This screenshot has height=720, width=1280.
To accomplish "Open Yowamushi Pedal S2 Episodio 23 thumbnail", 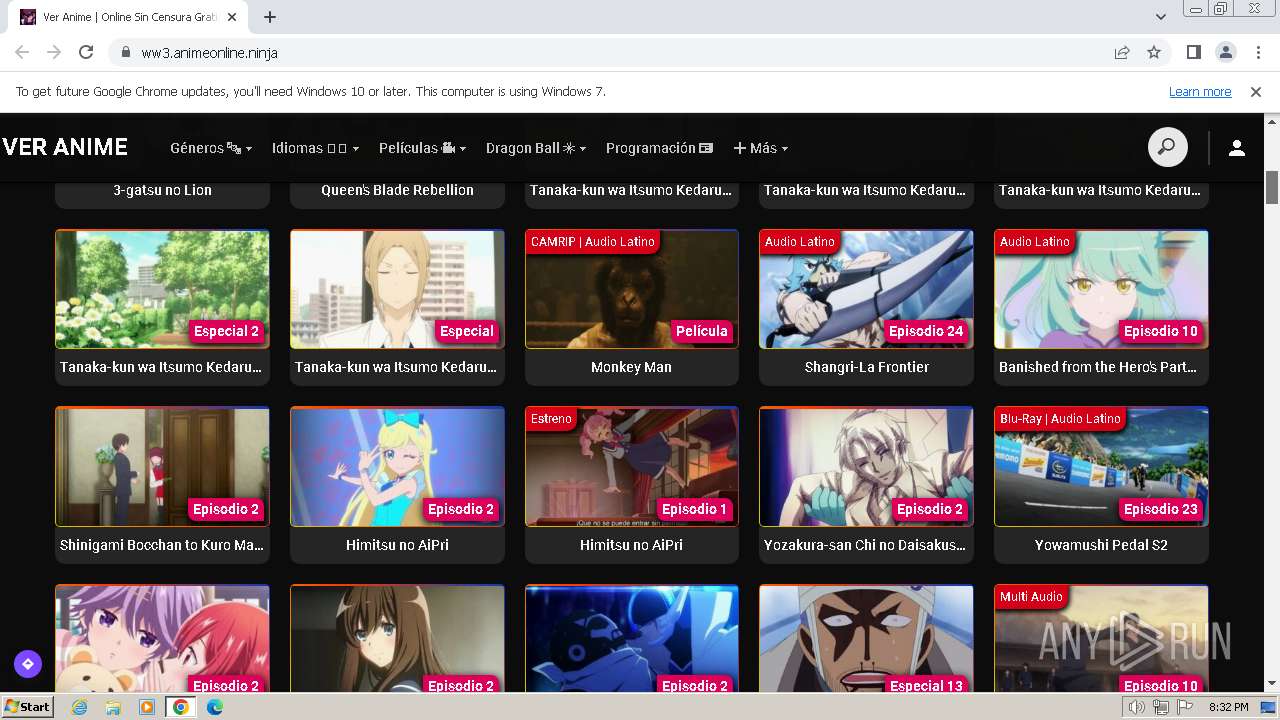I will [x=1101, y=466].
